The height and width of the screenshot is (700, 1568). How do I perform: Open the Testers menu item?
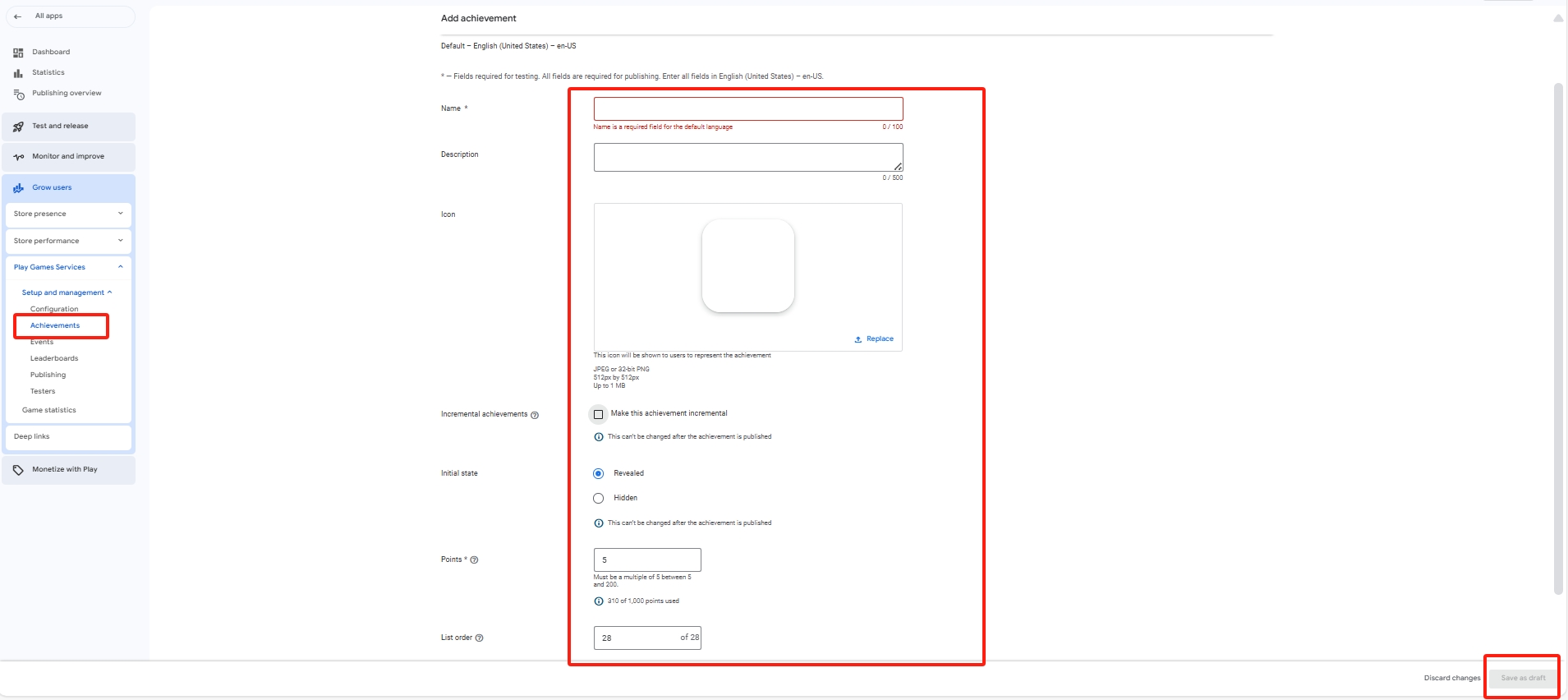pyautogui.click(x=43, y=392)
